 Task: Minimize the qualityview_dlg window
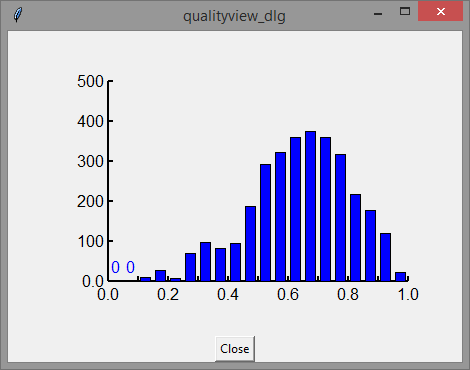(x=378, y=14)
